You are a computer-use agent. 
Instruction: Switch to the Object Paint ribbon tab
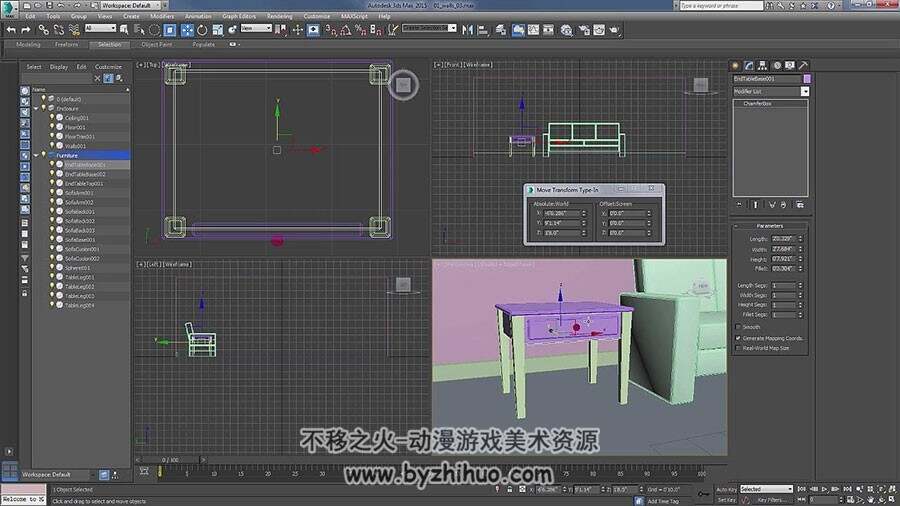pyautogui.click(x=157, y=44)
